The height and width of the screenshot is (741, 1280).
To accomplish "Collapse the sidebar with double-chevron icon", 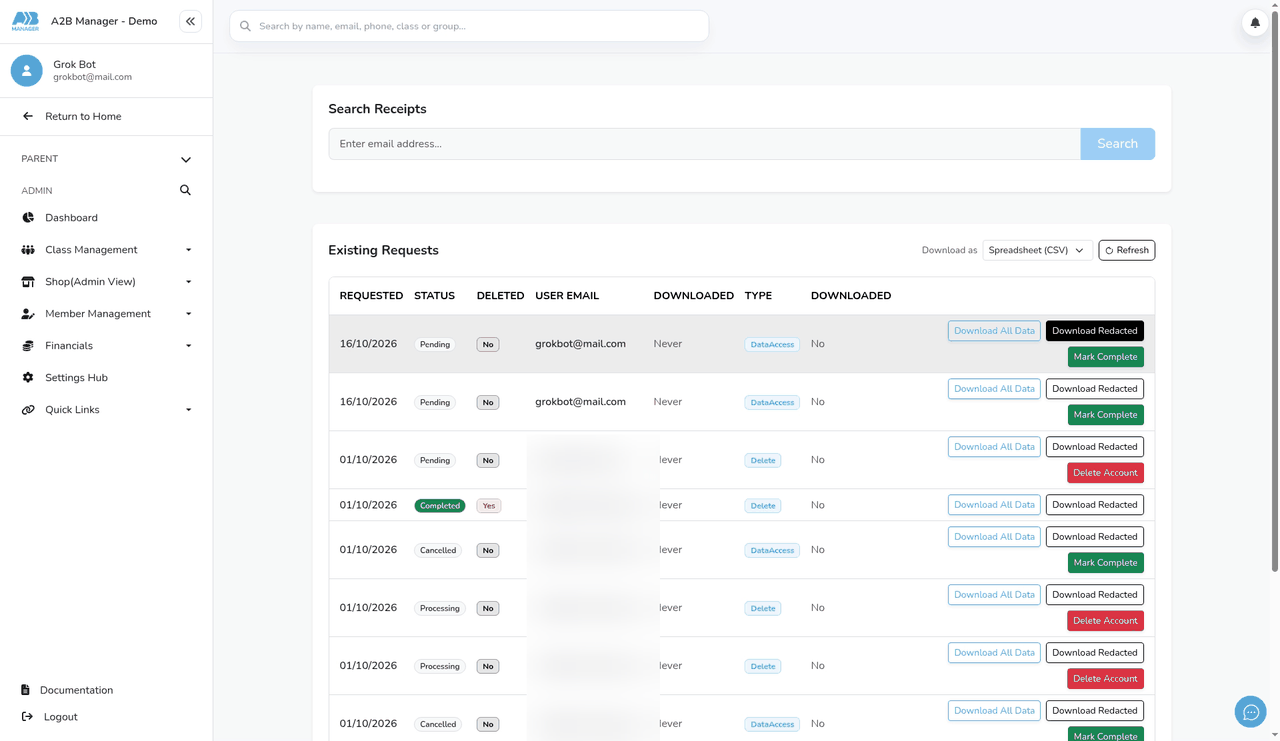I will tap(190, 21).
